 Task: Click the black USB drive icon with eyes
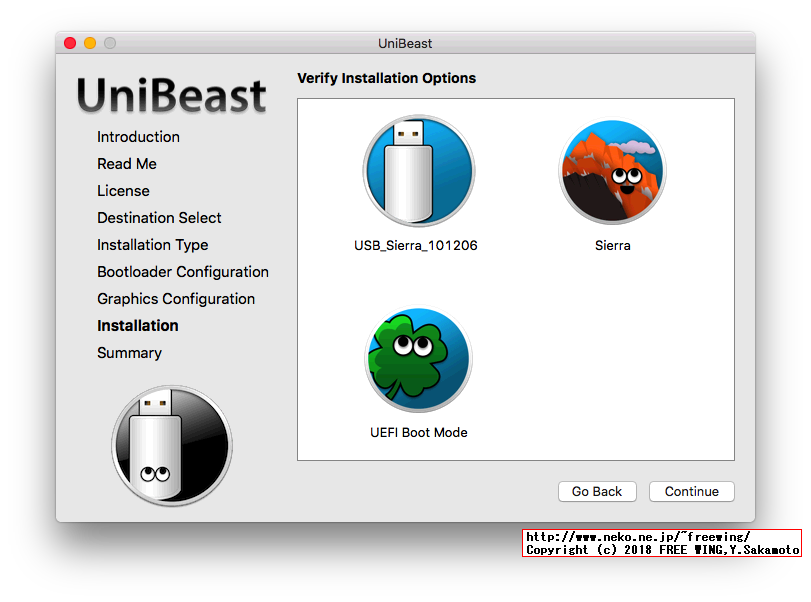click(171, 445)
